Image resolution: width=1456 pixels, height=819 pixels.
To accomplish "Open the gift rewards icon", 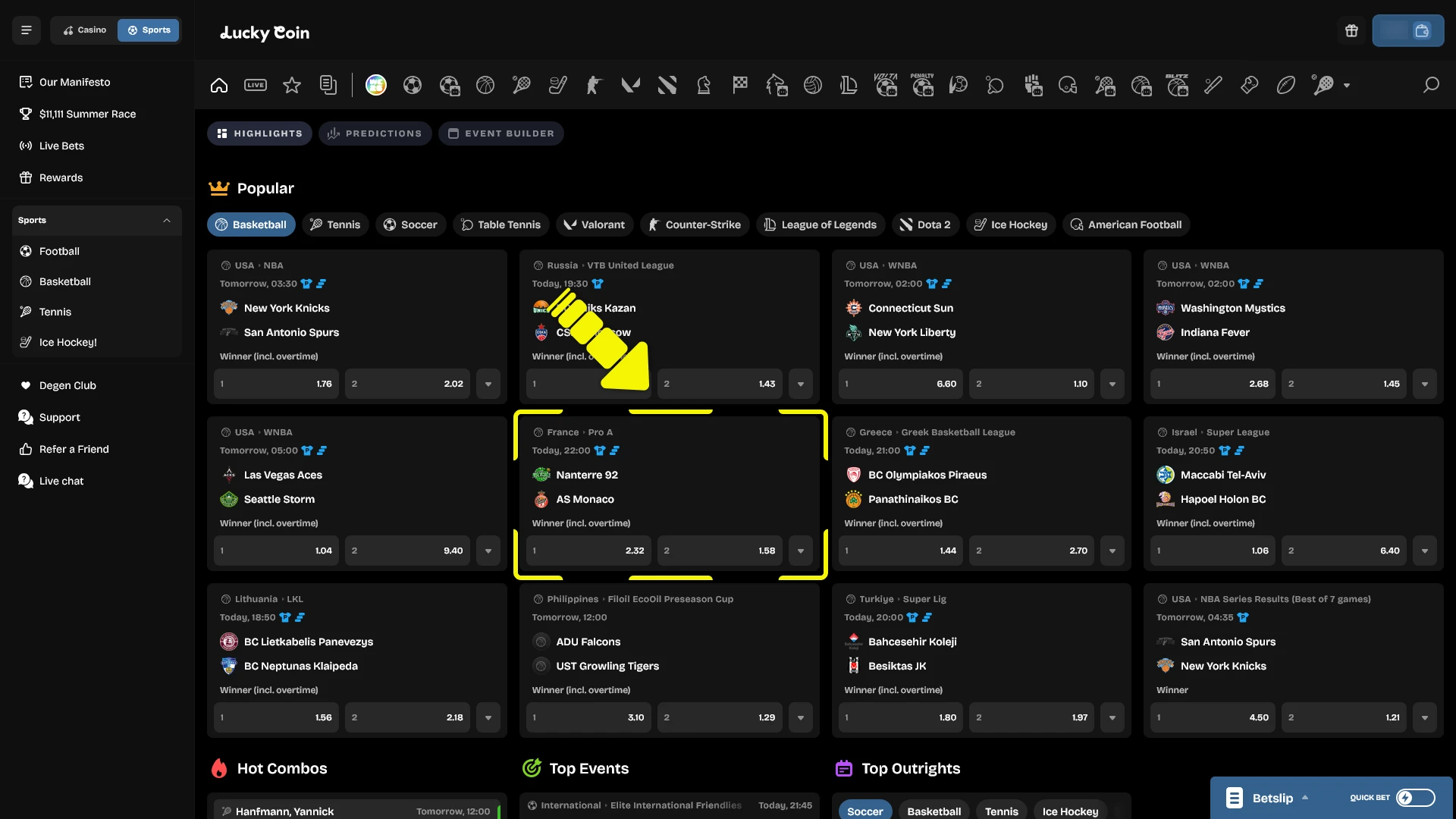I will click(1351, 31).
